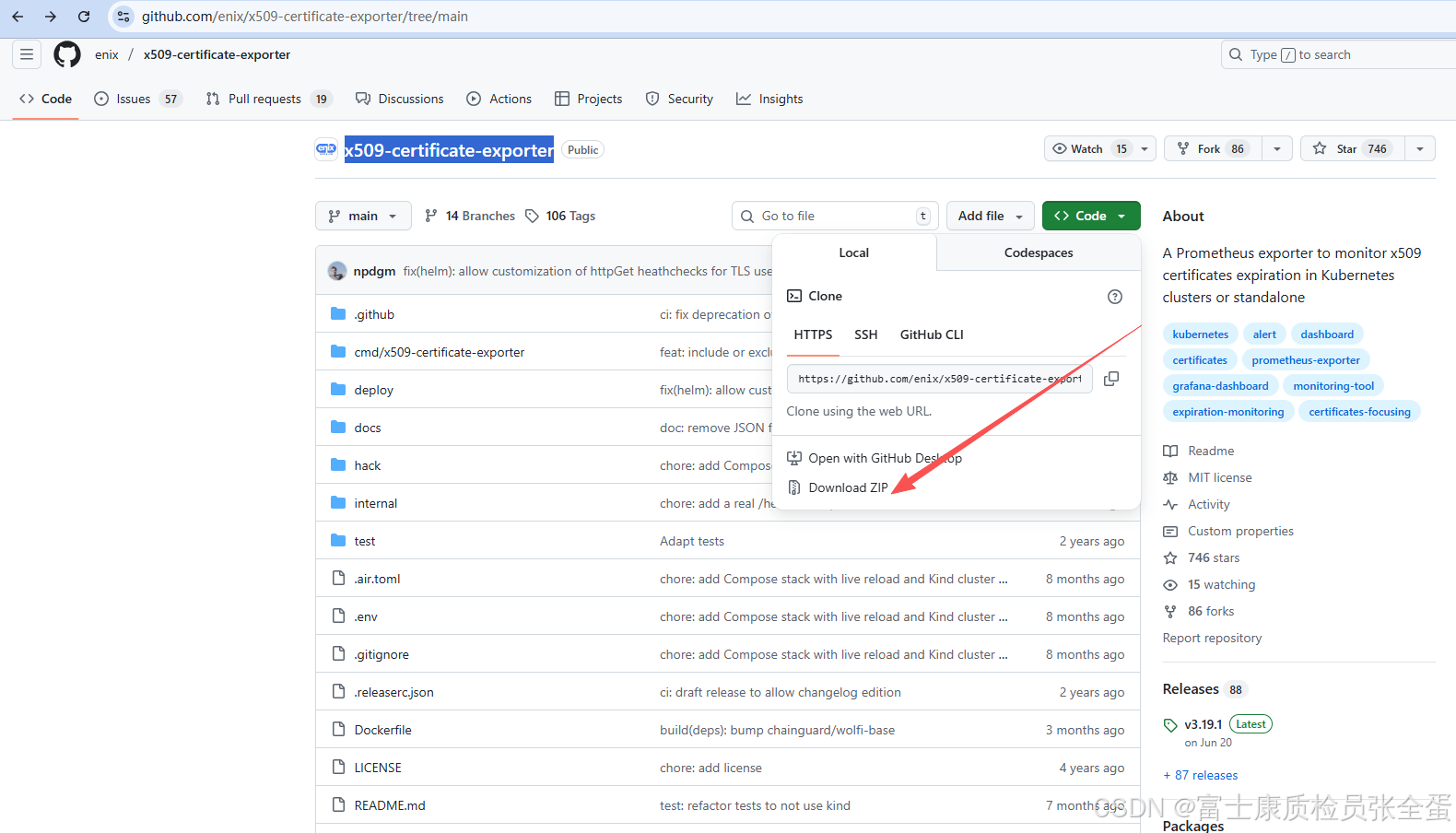
Task: Click the browser address bar URL
Action: (x=305, y=17)
